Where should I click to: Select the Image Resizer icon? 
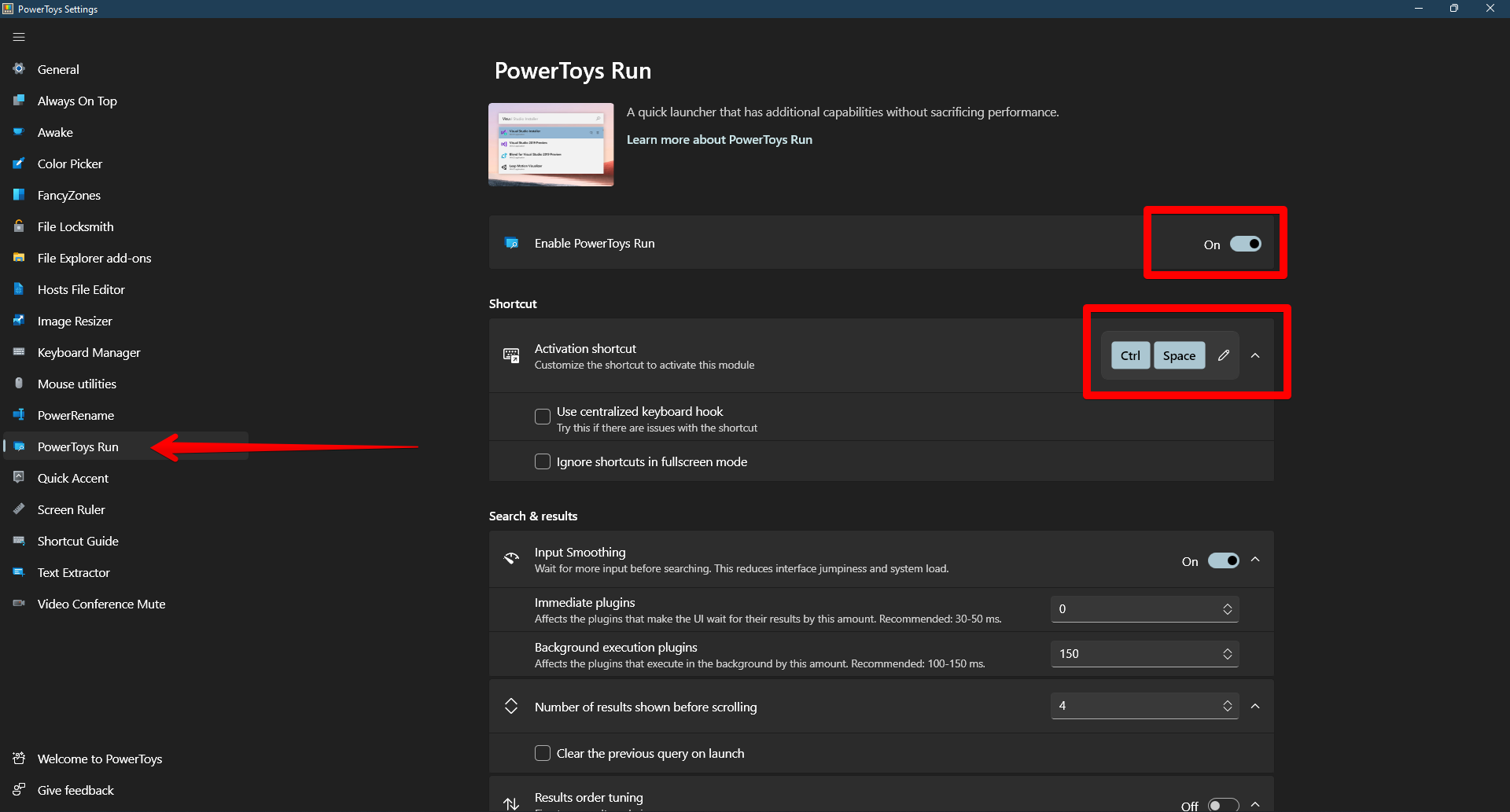pos(18,321)
